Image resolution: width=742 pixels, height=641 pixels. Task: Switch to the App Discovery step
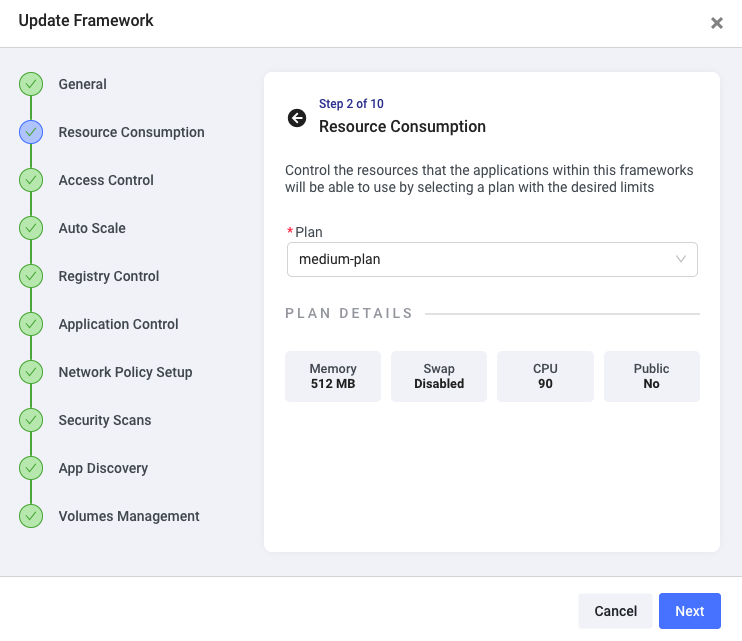click(103, 468)
